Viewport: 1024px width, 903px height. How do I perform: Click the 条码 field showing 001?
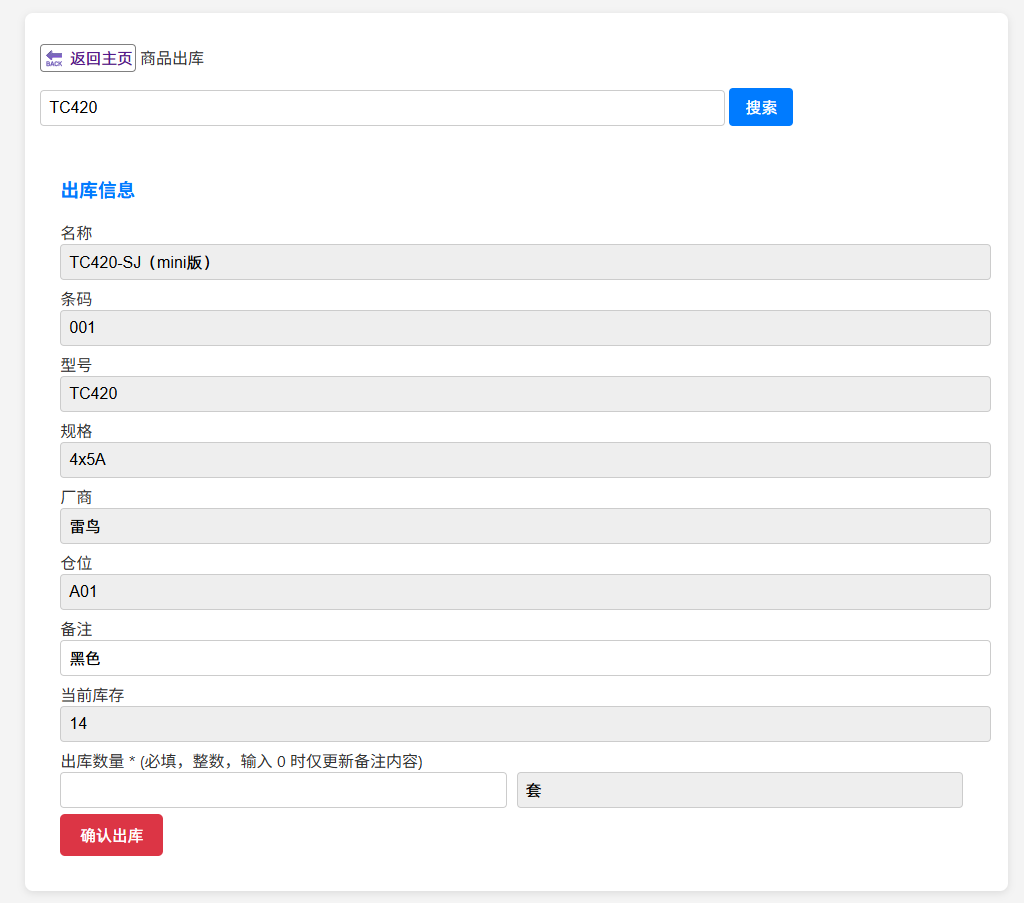pyautogui.click(x=525, y=328)
